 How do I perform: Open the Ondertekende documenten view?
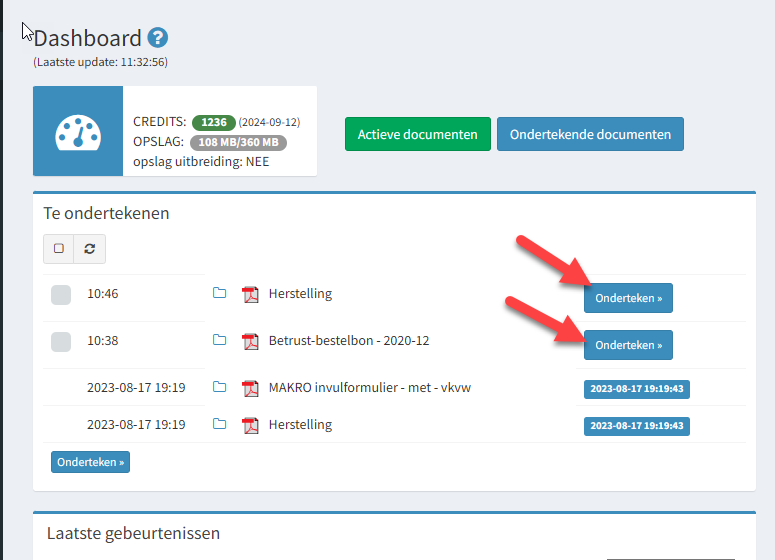click(590, 134)
